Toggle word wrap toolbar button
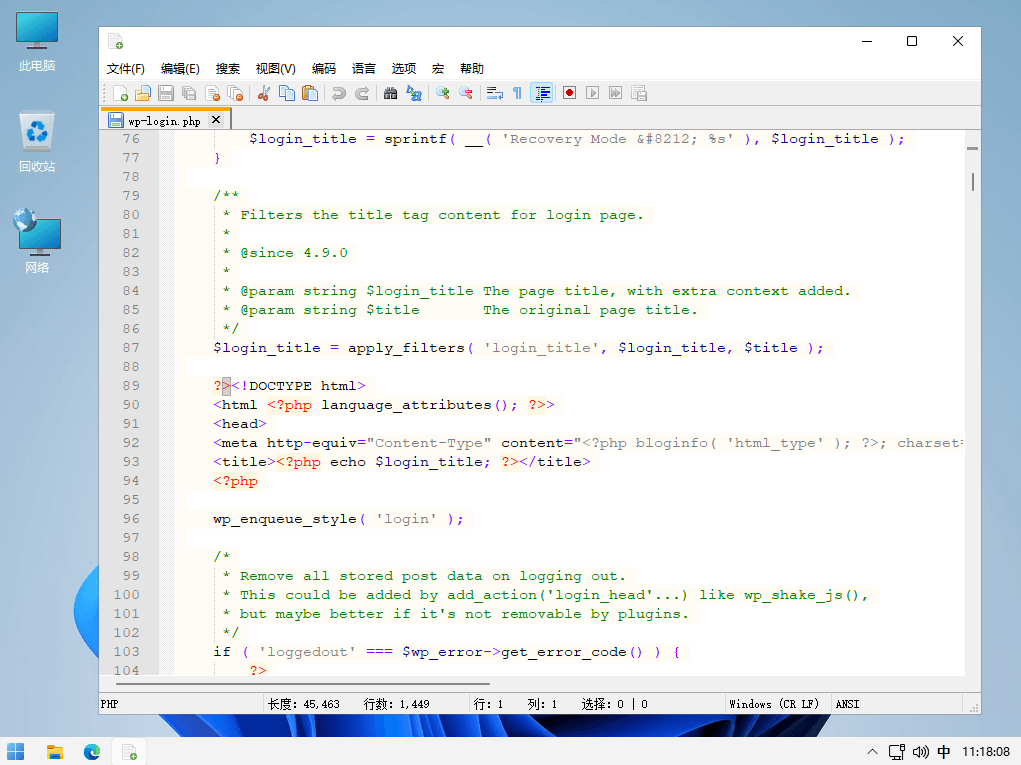 495,93
